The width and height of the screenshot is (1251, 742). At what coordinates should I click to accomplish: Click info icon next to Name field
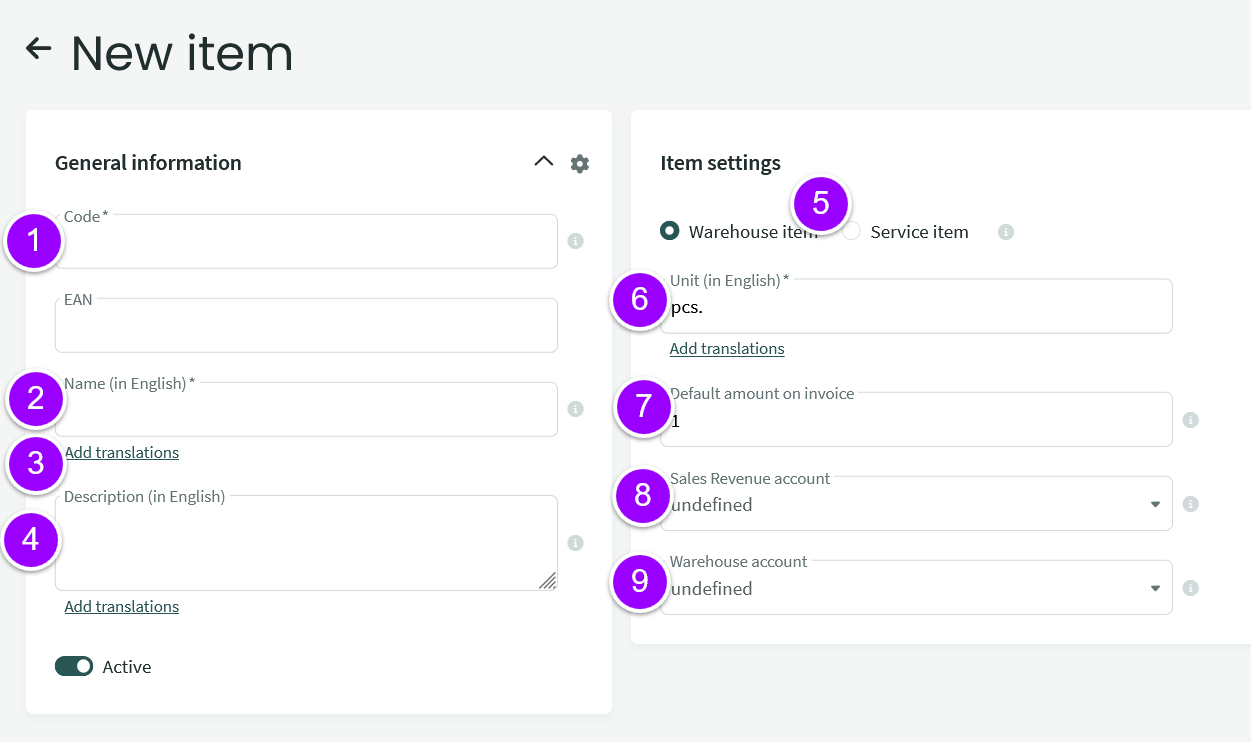click(x=575, y=409)
